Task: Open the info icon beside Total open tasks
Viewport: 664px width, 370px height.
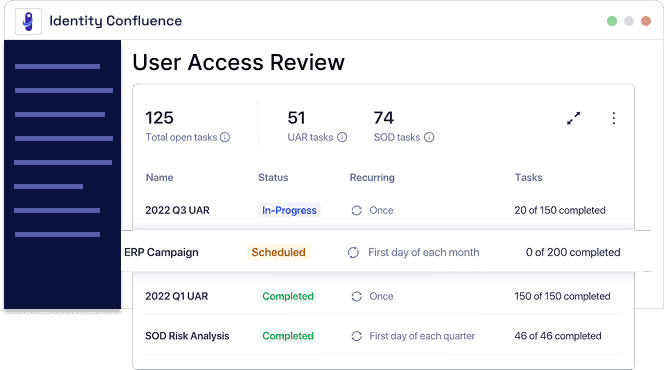Action: 225,137
